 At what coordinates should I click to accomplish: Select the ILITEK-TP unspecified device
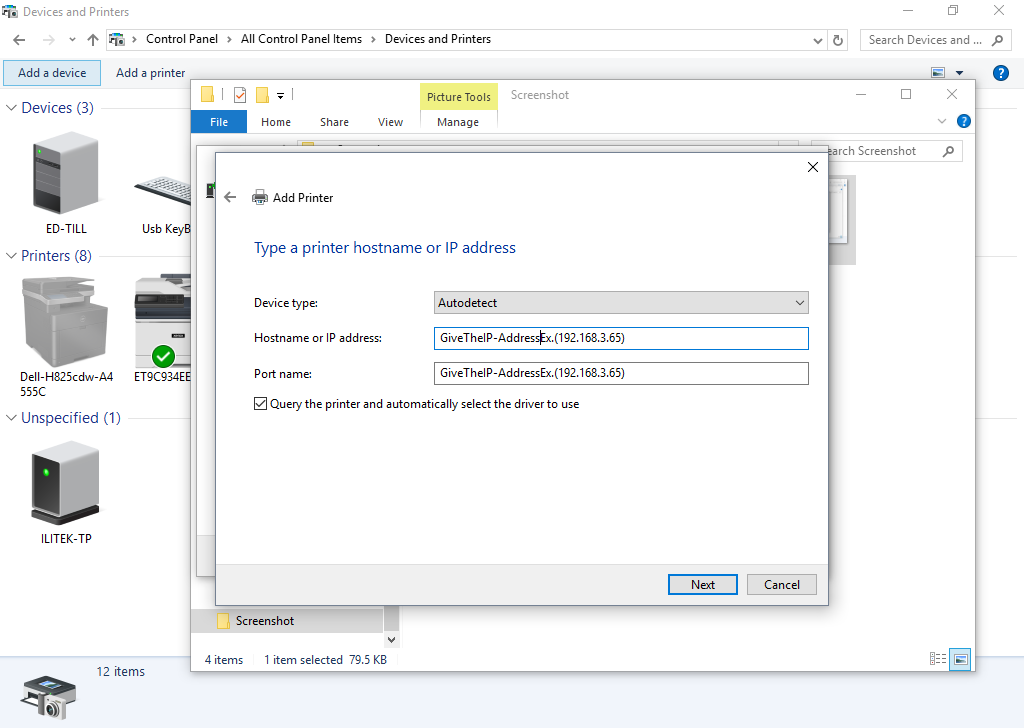coord(66,484)
